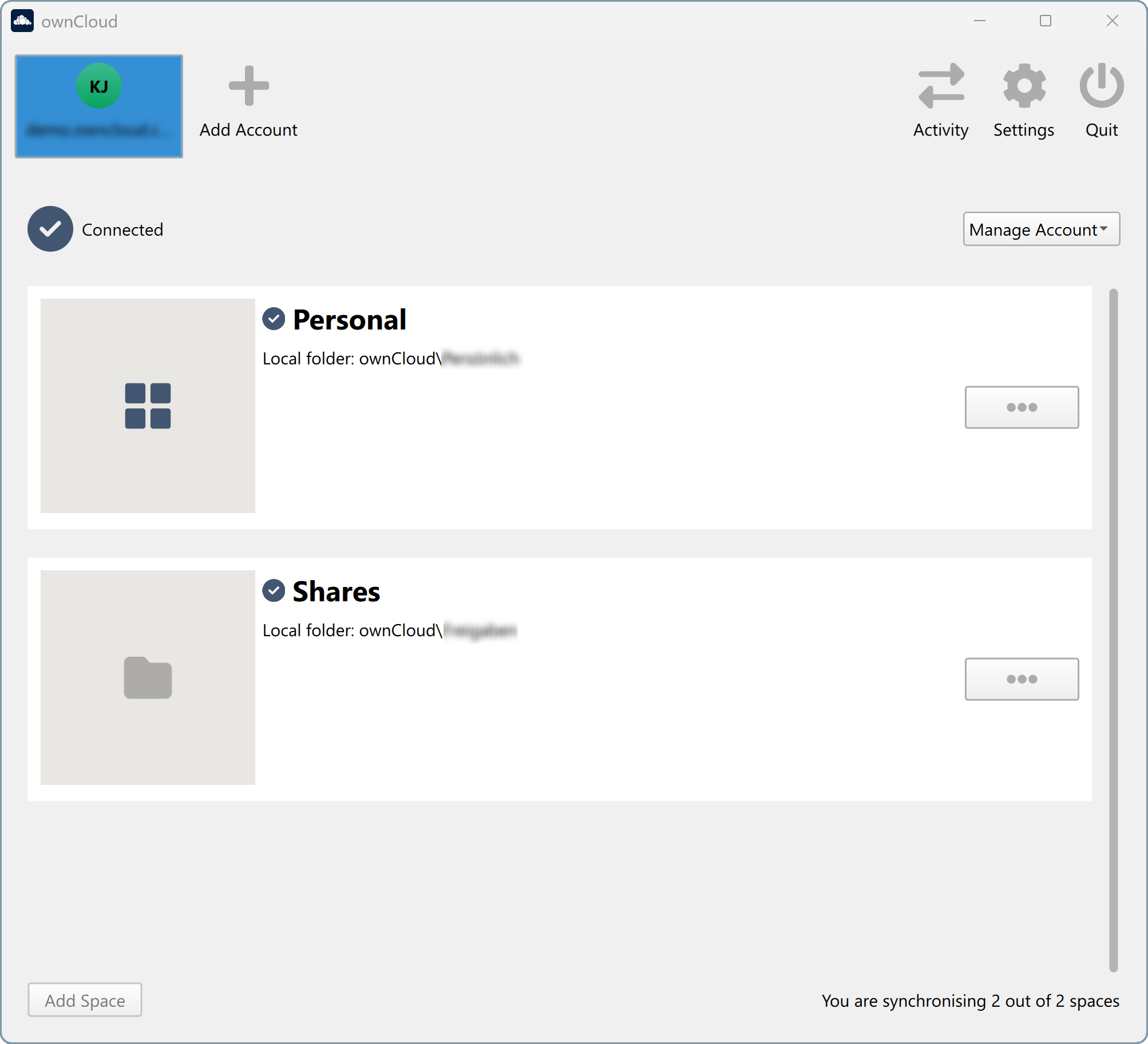This screenshot has width=1148, height=1044.
Task: Open the Personal space options menu
Action: pos(1022,407)
